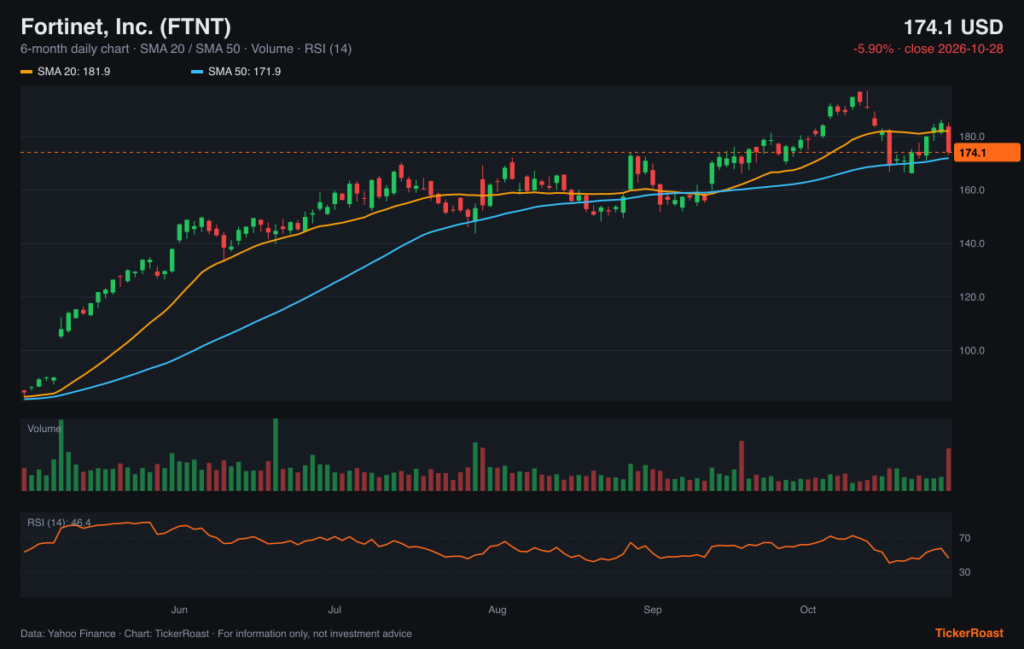This screenshot has width=1024, height=649.
Task: Click the 180.0 price axis label
Action: [972, 136]
